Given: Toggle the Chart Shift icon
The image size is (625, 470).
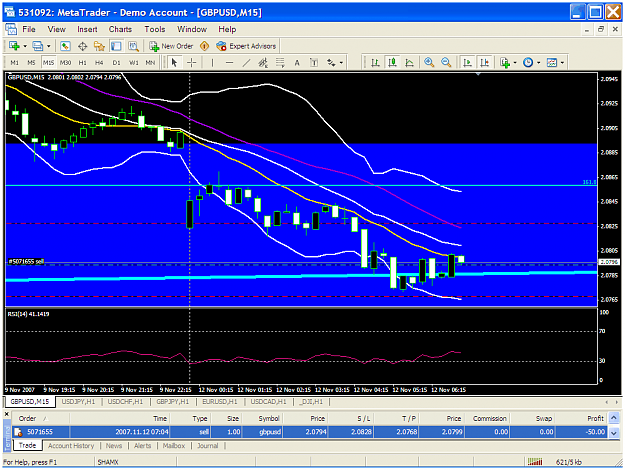Looking at the screenshot, I should tap(484, 63).
